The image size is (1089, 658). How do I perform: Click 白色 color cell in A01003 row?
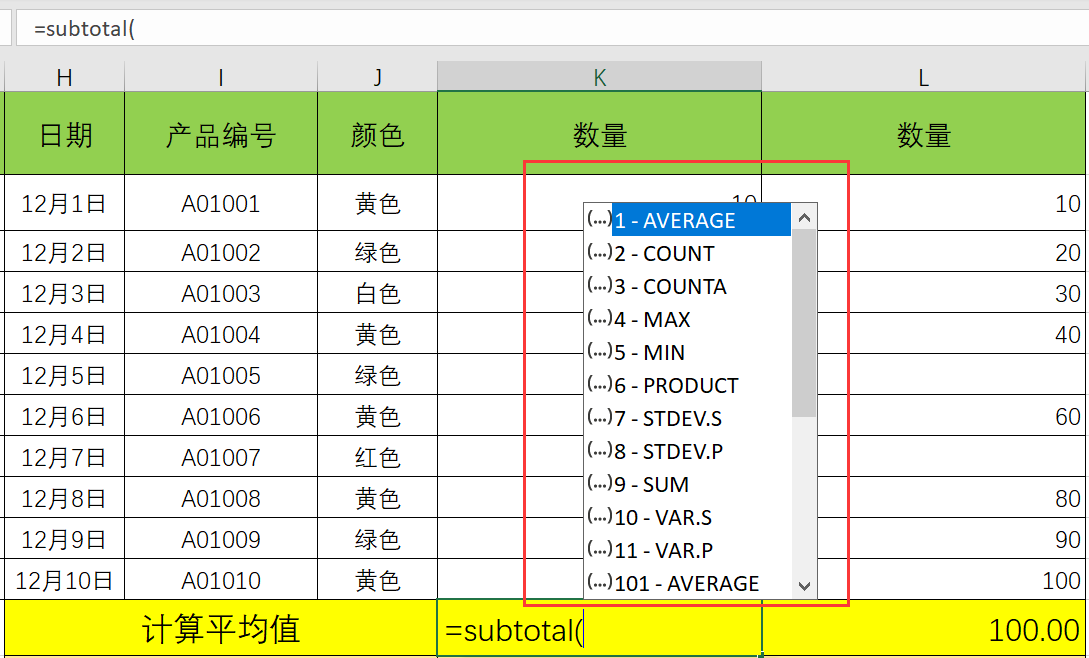[377, 293]
